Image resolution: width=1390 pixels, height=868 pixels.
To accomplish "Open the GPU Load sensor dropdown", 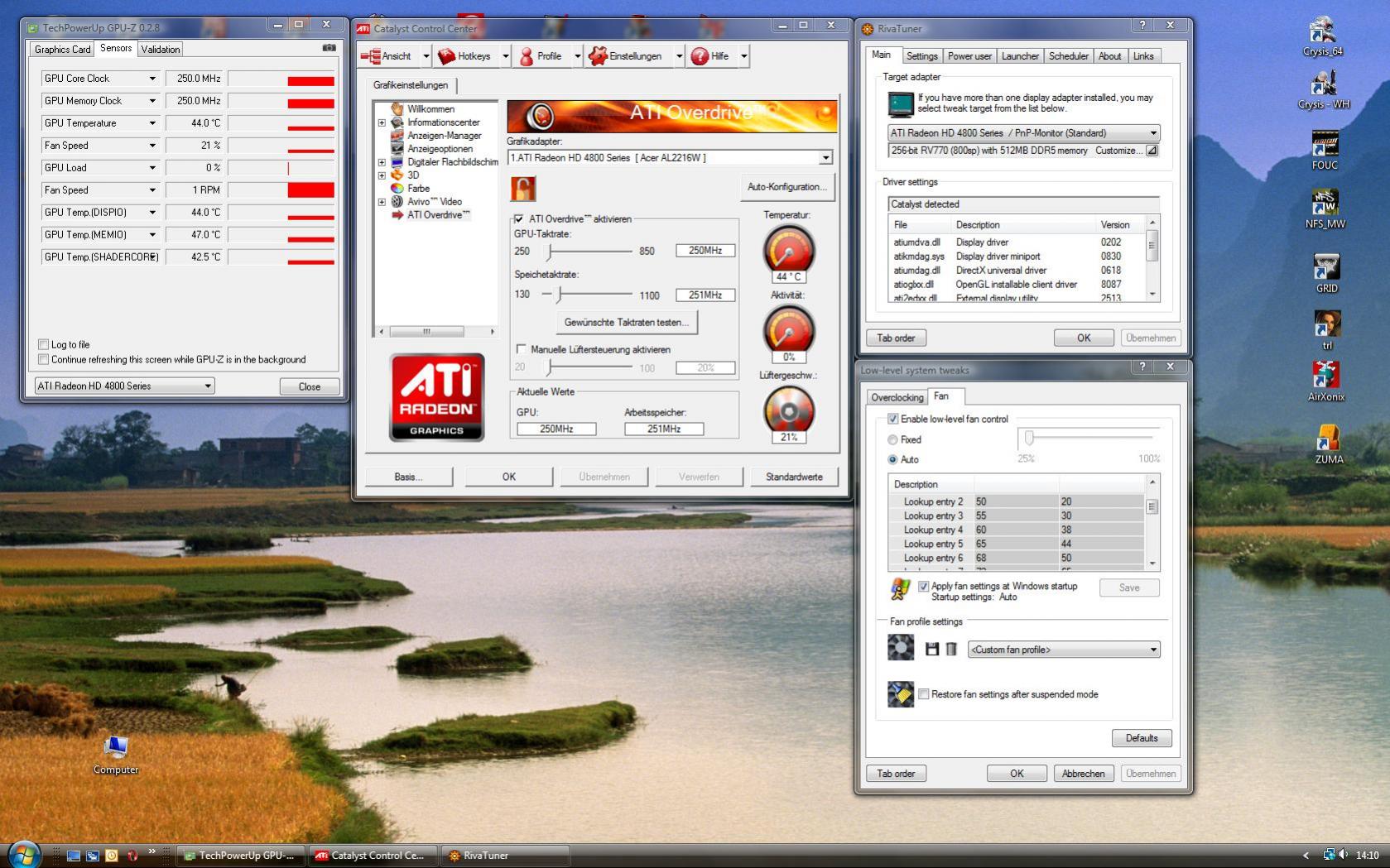I will (152, 168).
